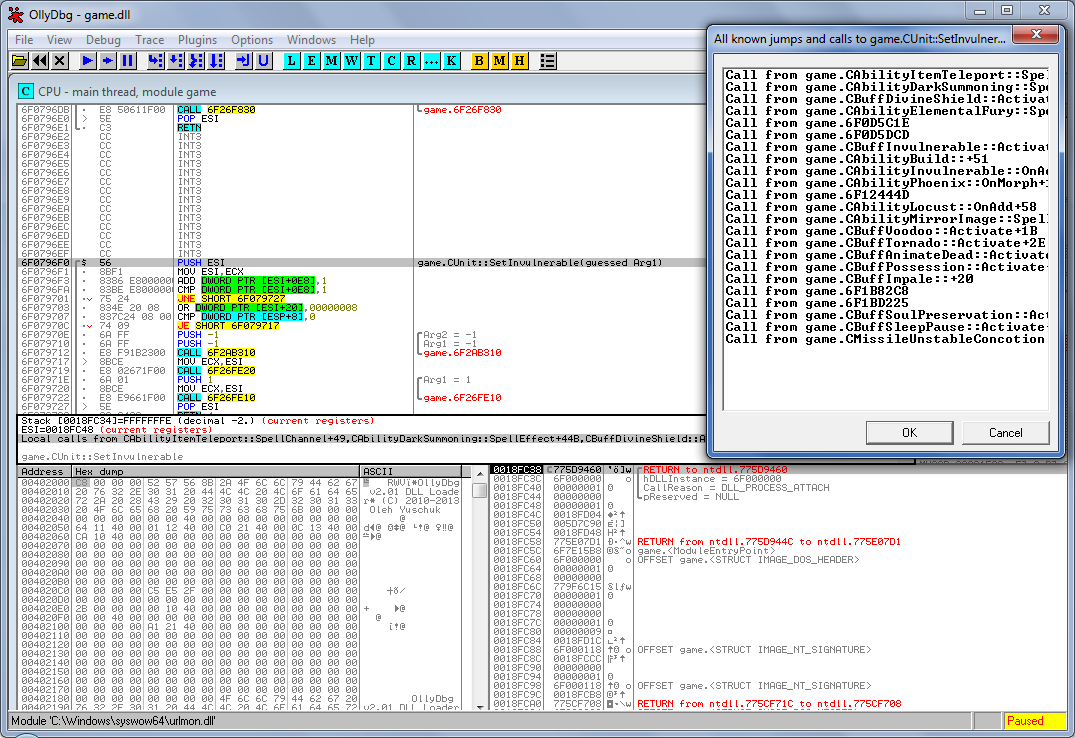Click the Trace over toolbar icon
The height and width of the screenshot is (738, 1075).
pyautogui.click(x=216, y=61)
